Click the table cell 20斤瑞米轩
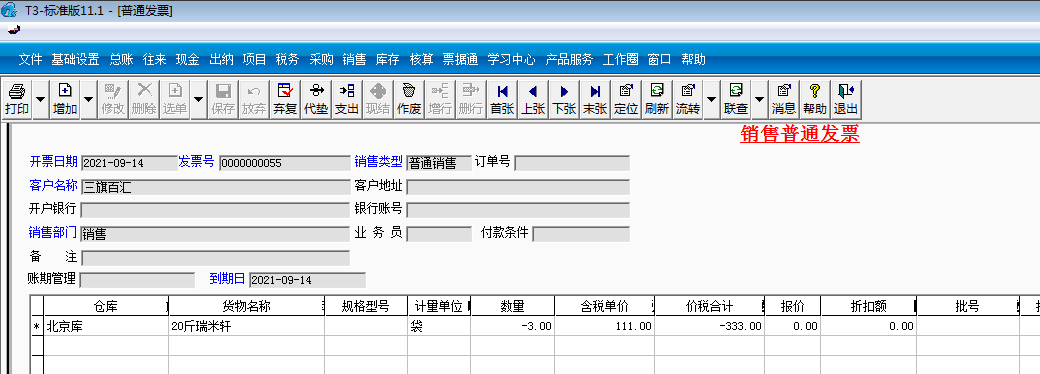The height and width of the screenshot is (374, 1040). 246,326
